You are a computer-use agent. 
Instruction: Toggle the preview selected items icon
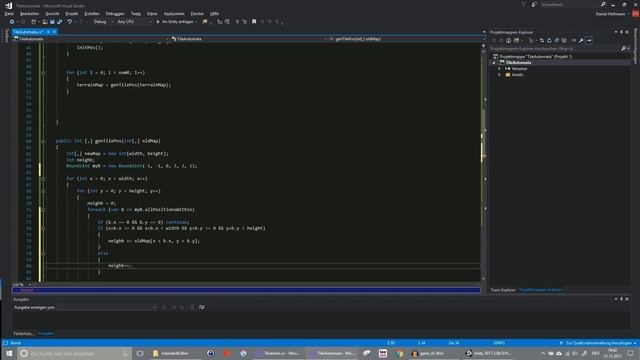589,40
